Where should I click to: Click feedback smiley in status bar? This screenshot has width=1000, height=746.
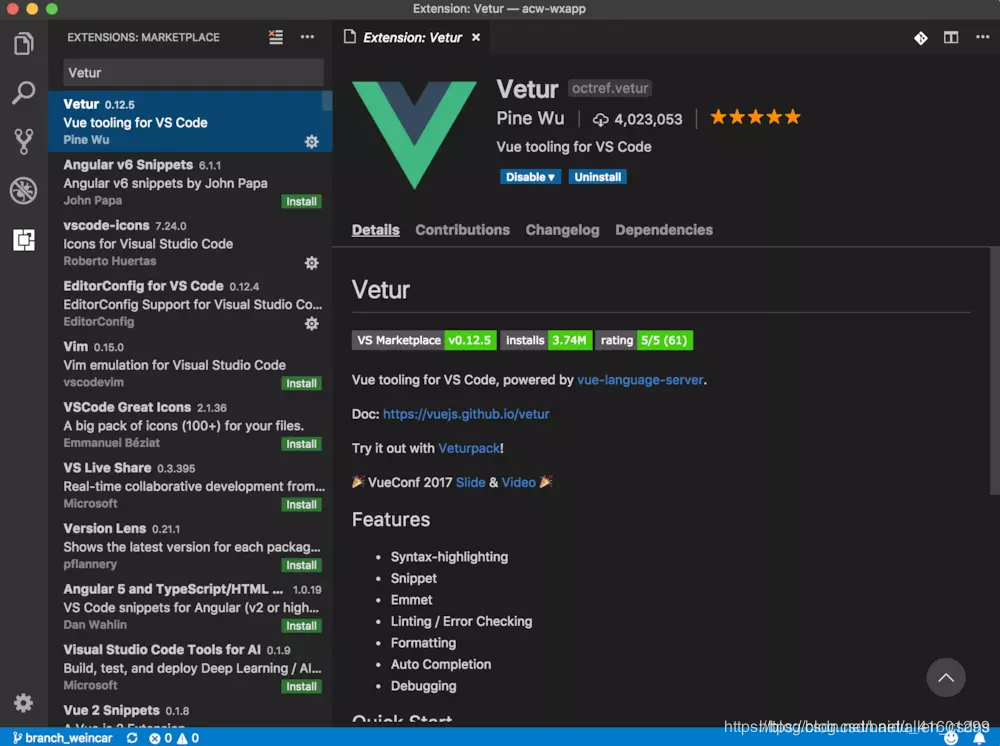pyautogui.click(x=951, y=738)
